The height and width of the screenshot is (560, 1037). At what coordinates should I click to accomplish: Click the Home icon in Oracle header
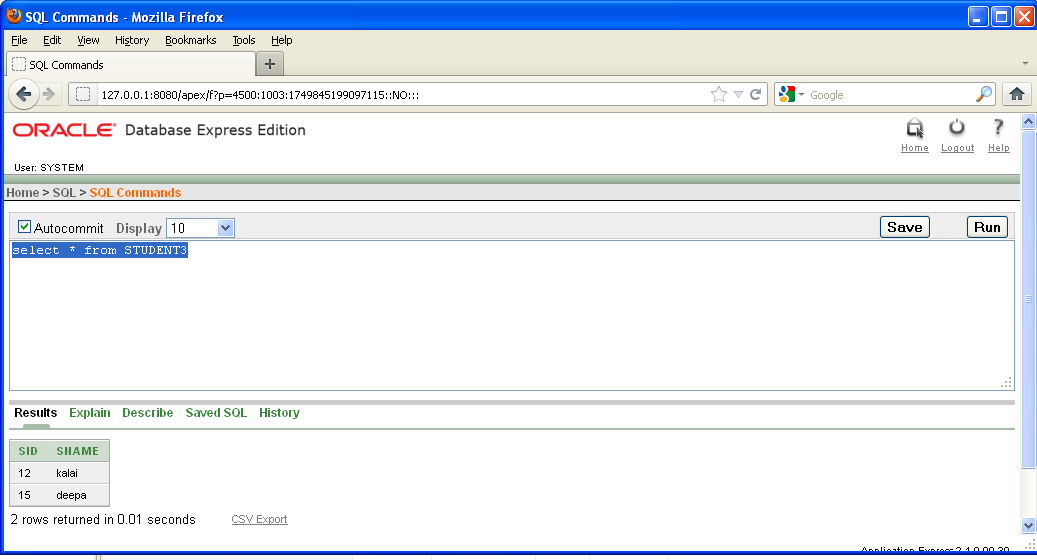pos(915,128)
